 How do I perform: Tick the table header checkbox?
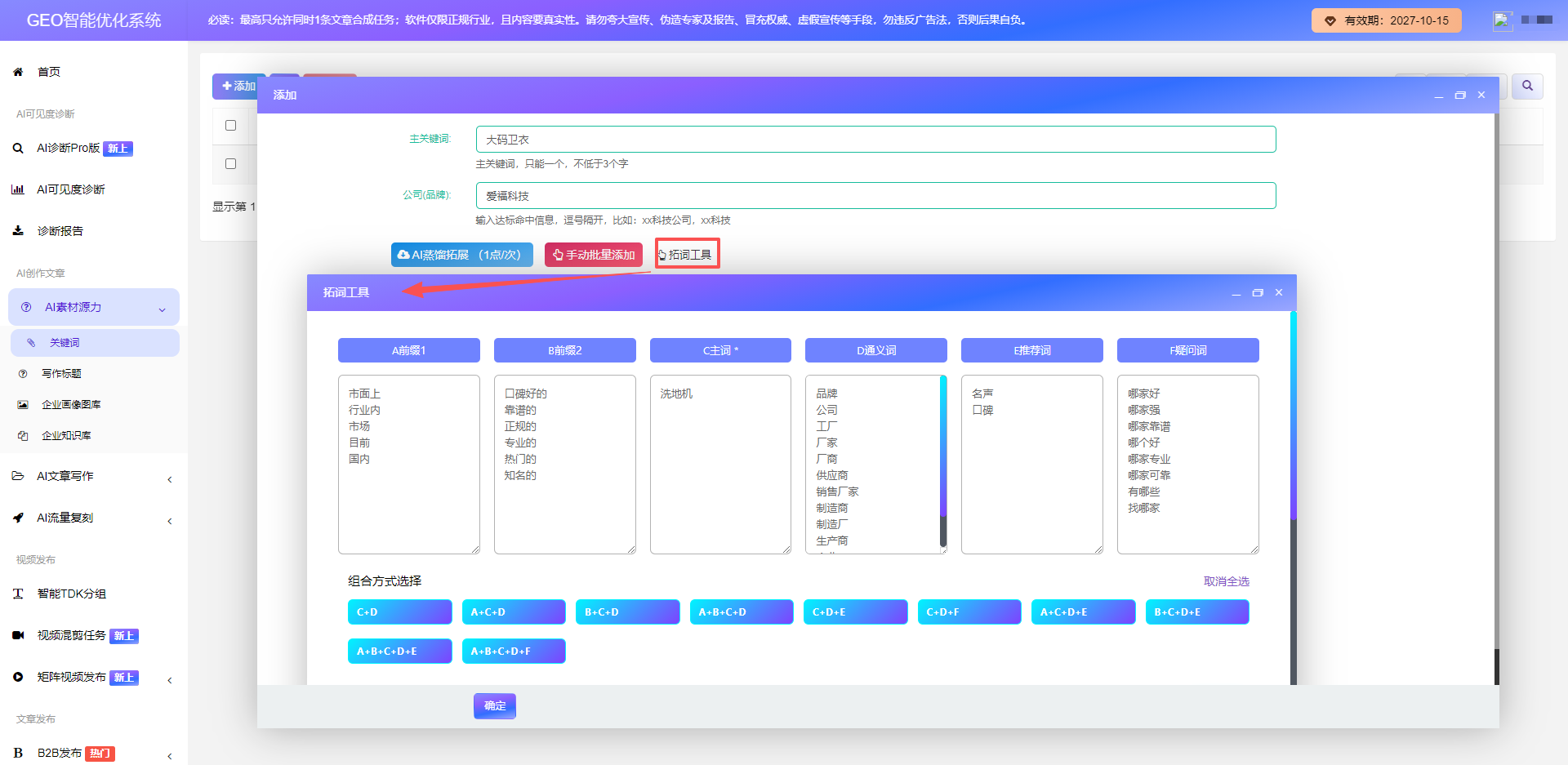pos(230,126)
